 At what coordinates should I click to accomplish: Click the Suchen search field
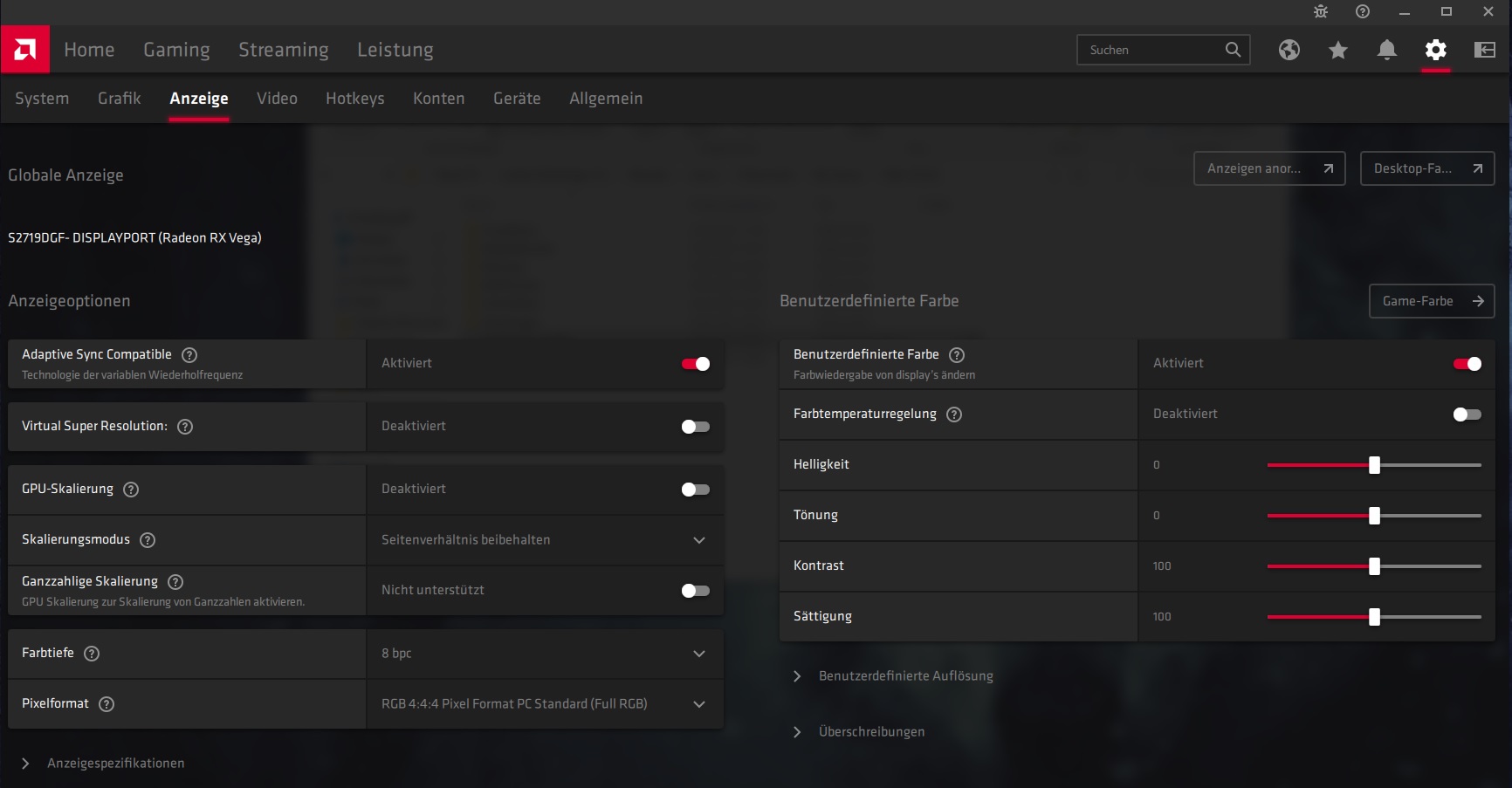[1152, 50]
